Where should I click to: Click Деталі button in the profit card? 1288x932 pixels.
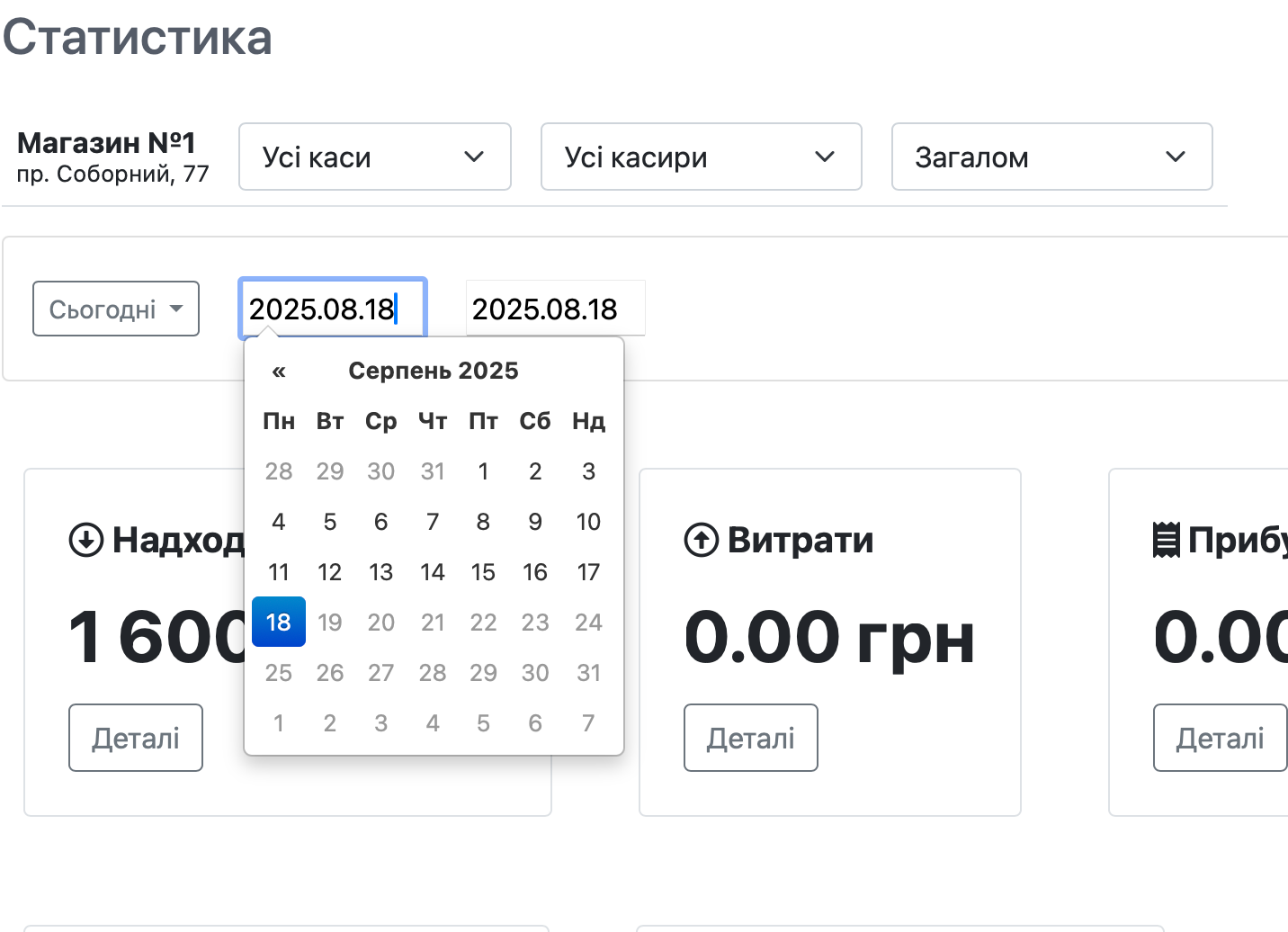[1220, 738]
